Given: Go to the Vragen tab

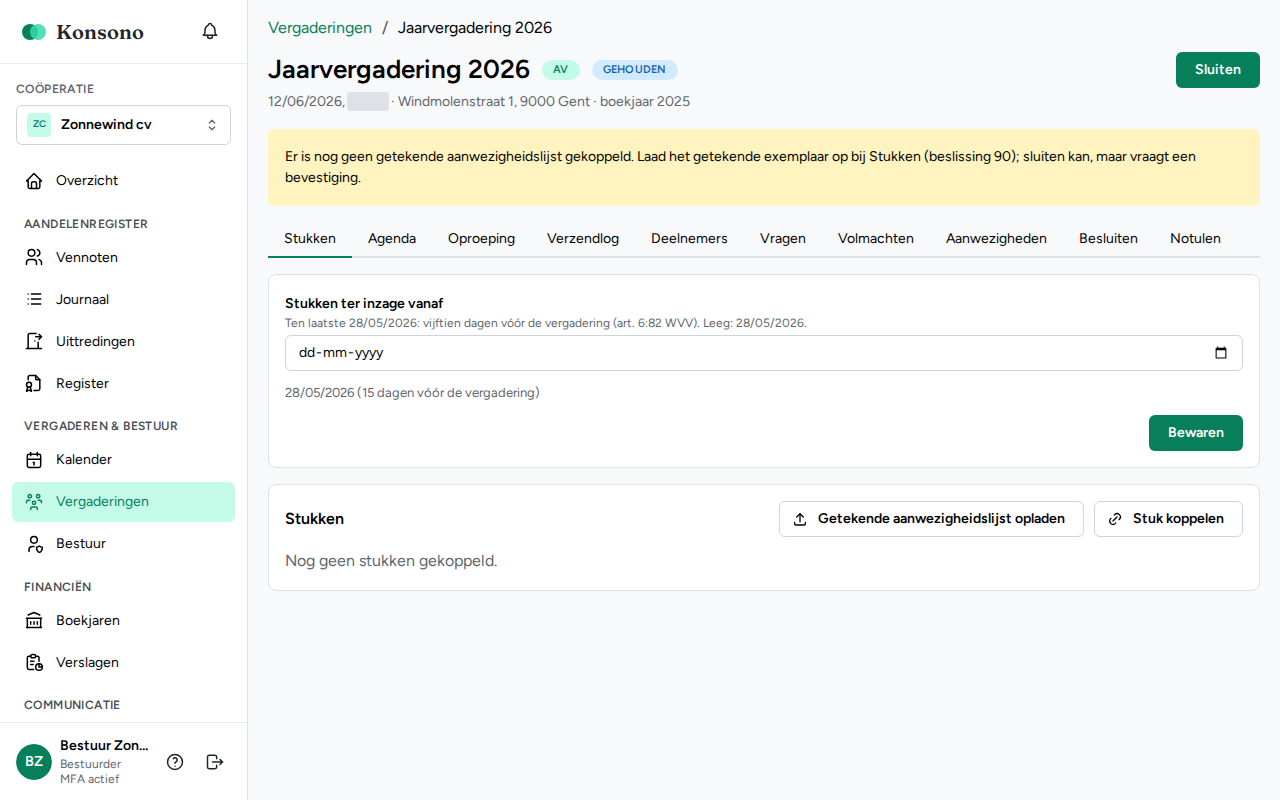Looking at the screenshot, I should coord(783,239).
